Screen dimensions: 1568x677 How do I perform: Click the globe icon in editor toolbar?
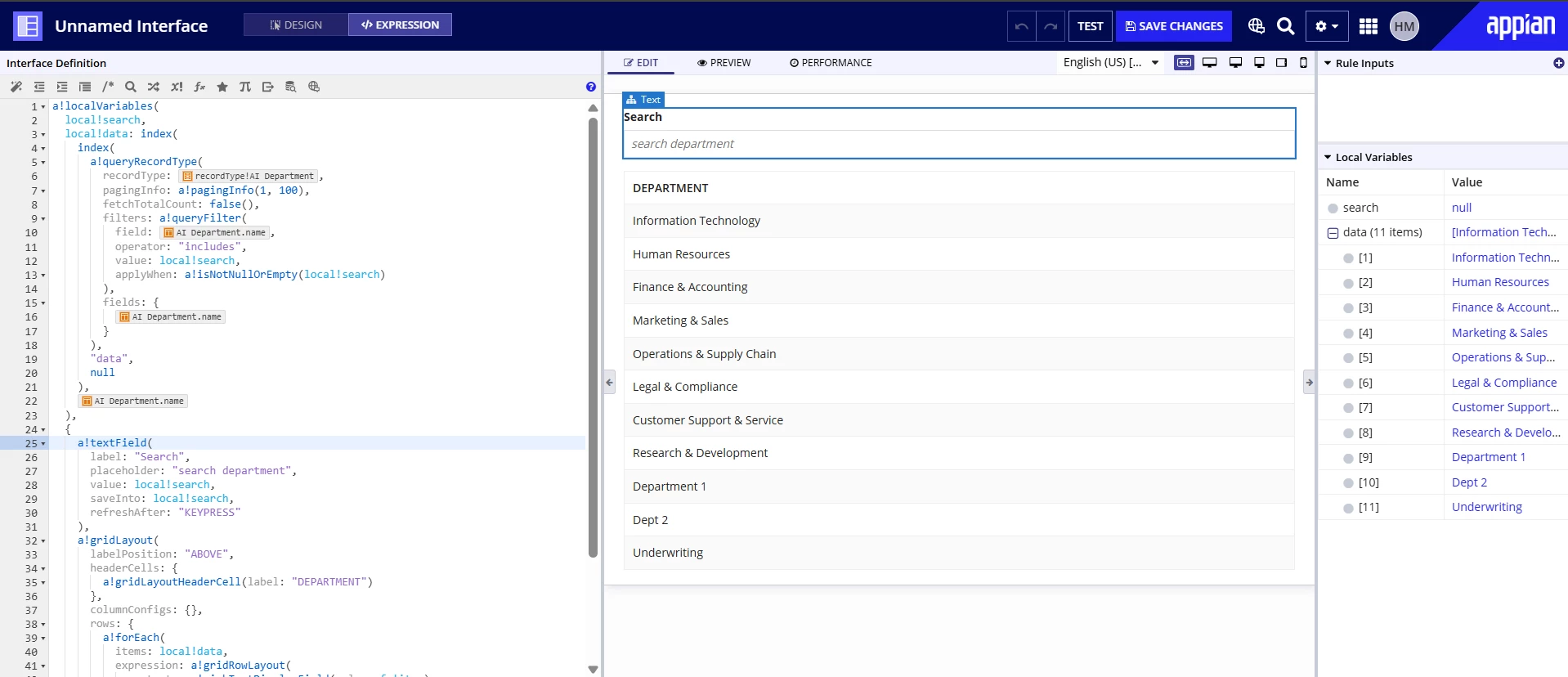[x=314, y=87]
